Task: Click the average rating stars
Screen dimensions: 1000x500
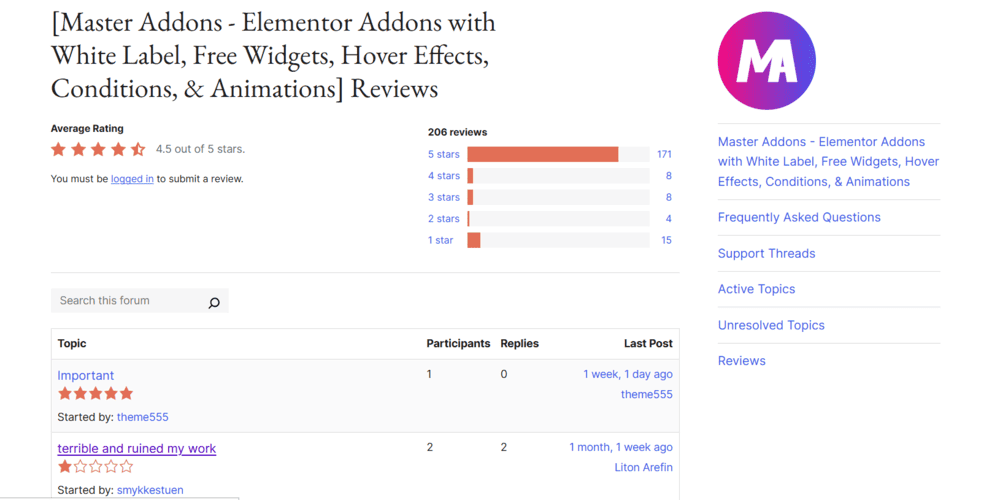Action: [98, 149]
